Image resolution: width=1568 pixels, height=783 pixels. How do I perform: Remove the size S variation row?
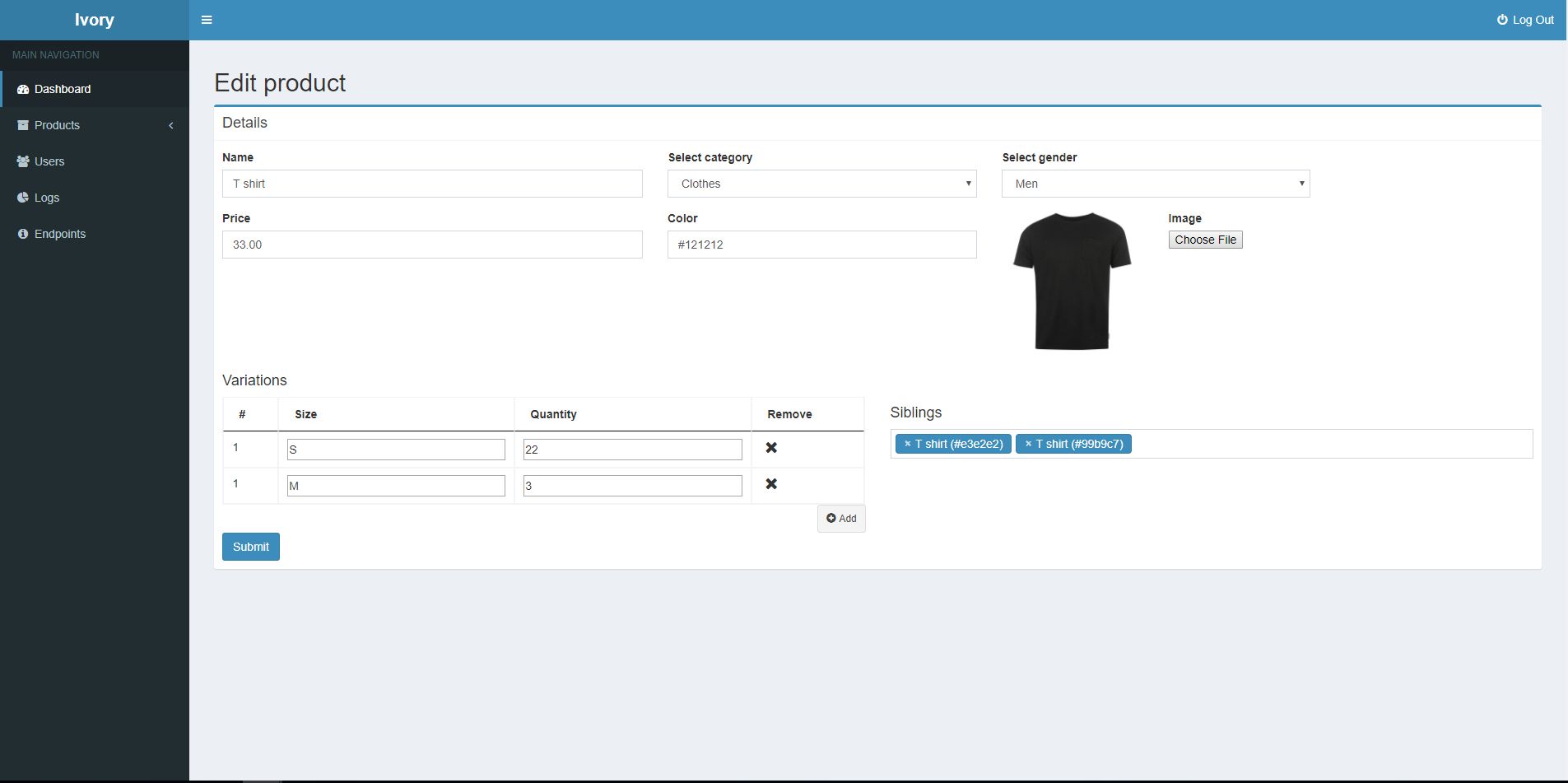(x=771, y=448)
